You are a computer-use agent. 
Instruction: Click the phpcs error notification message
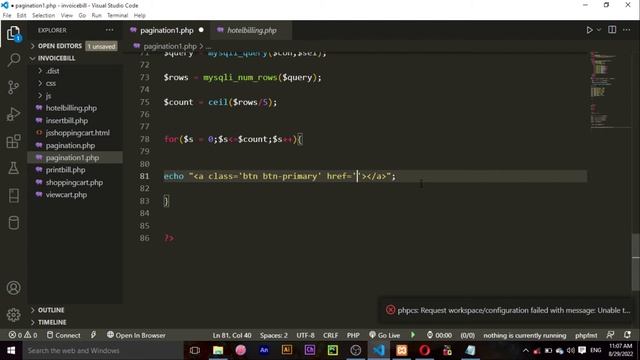pyautogui.click(x=513, y=310)
